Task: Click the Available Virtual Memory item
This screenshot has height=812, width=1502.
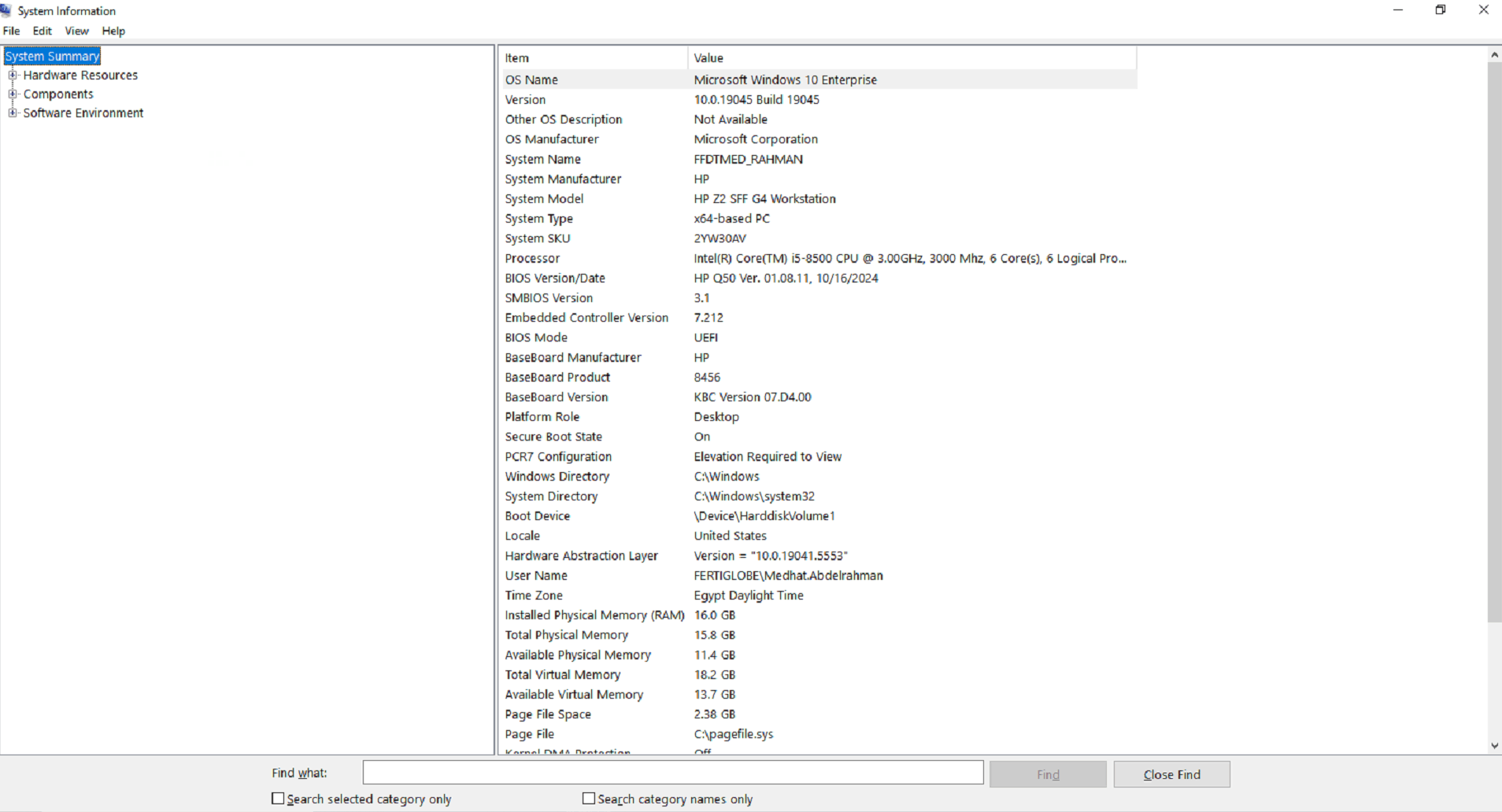Action: click(x=574, y=694)
